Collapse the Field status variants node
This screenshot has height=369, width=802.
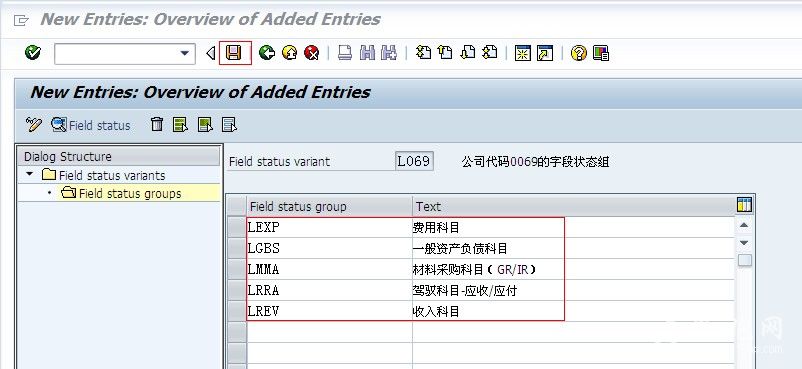point(29,175)
